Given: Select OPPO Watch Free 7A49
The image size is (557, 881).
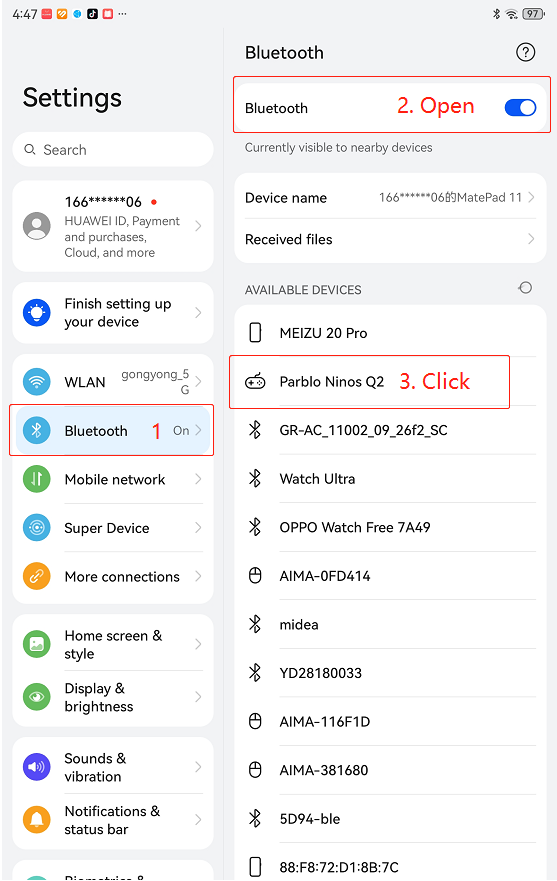Looking at the screenshot, I should click(x=390, y=527).
